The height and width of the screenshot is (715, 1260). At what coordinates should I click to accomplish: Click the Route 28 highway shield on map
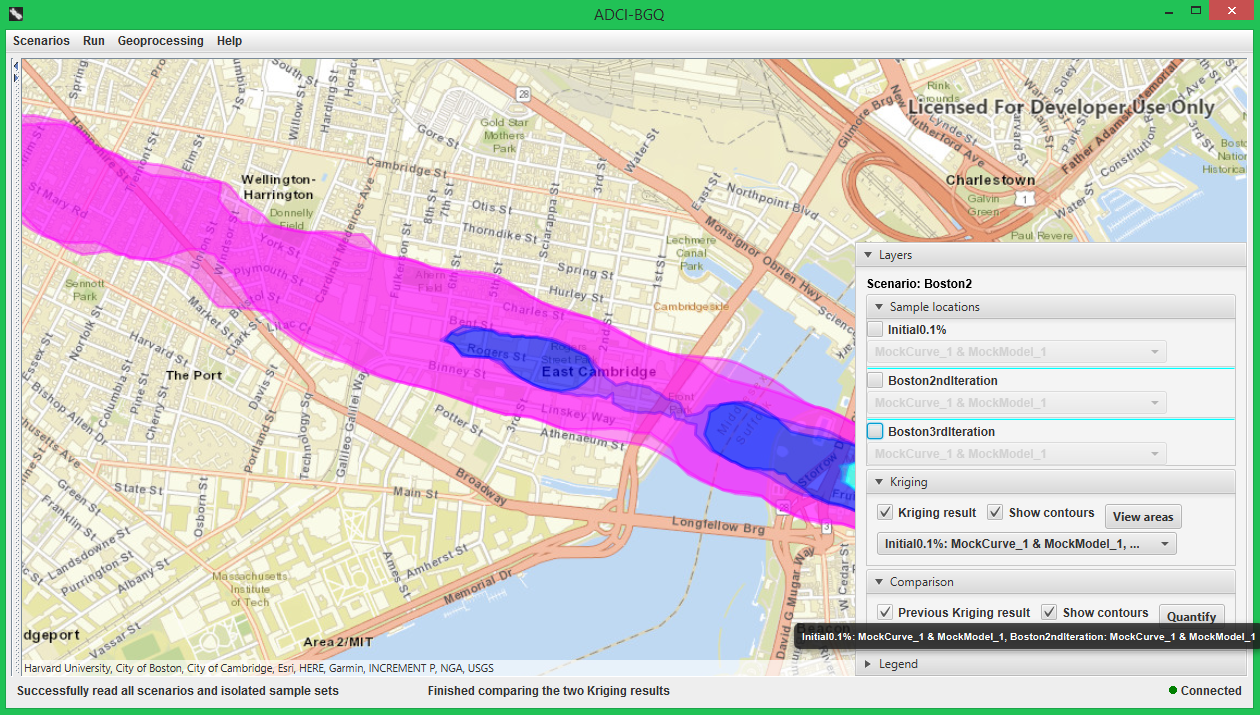click(524, 93)
